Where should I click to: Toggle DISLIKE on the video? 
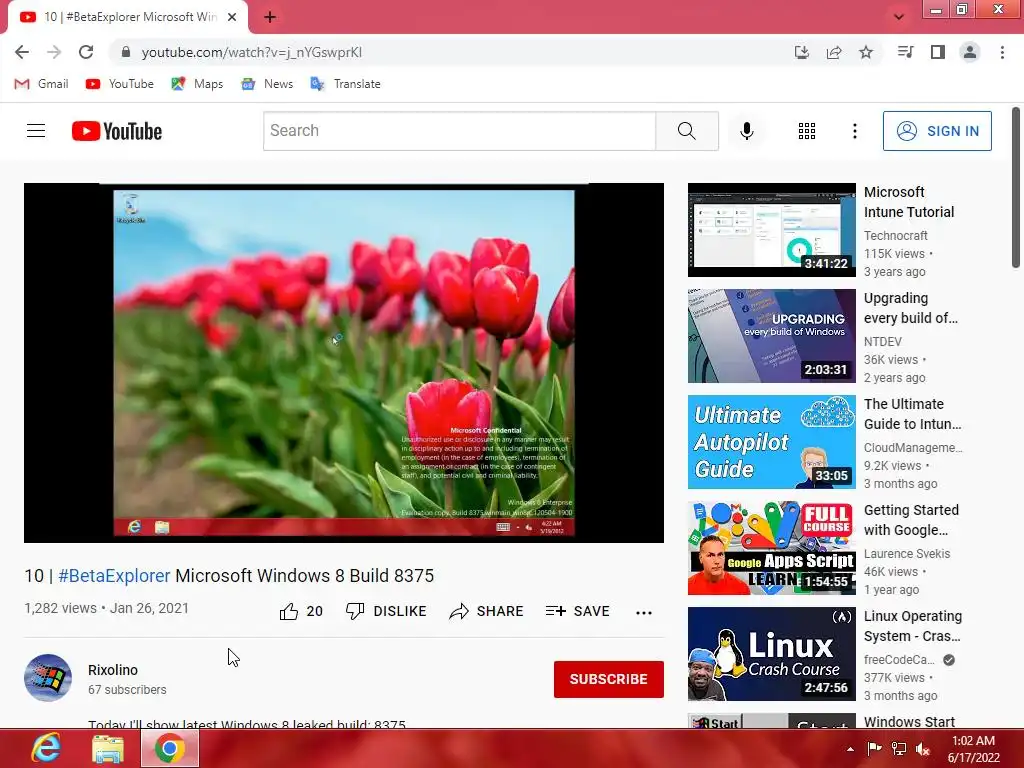(x=386, y=611)
